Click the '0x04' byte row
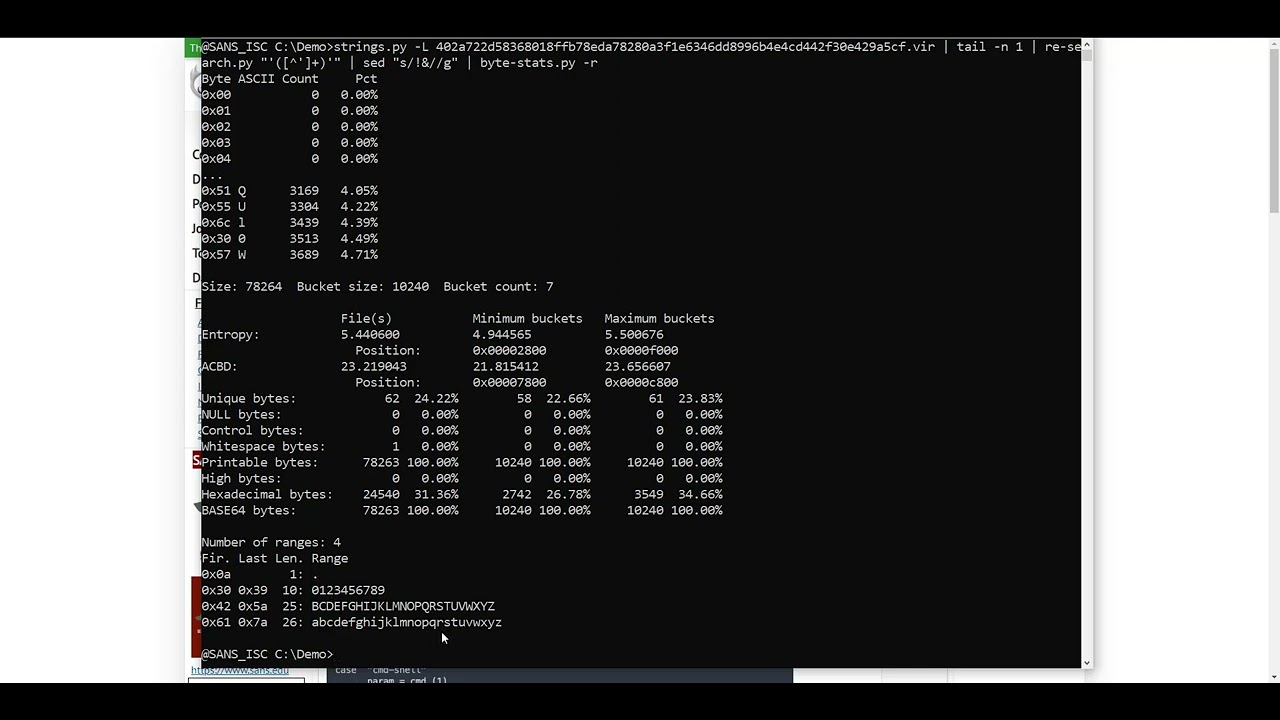 click(289, 158)
